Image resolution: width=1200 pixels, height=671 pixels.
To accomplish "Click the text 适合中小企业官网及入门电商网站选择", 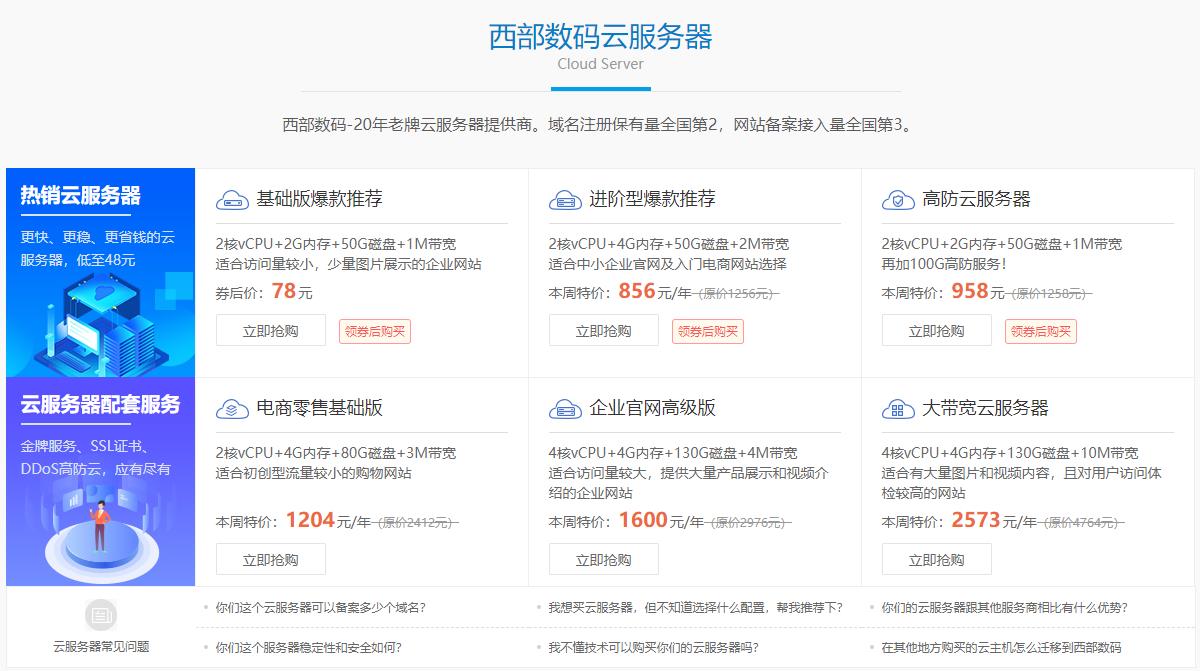I will coord(668,264).
